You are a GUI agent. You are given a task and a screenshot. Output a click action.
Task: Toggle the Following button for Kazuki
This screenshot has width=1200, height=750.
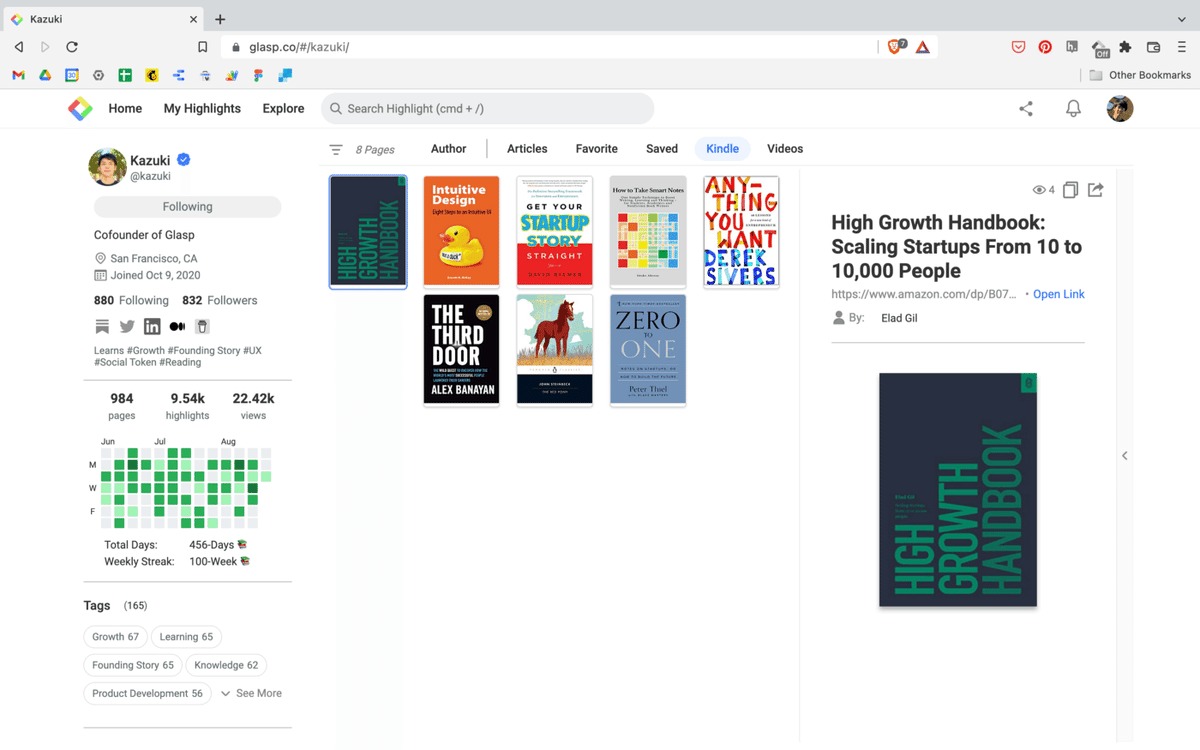(x=187, y=207)
